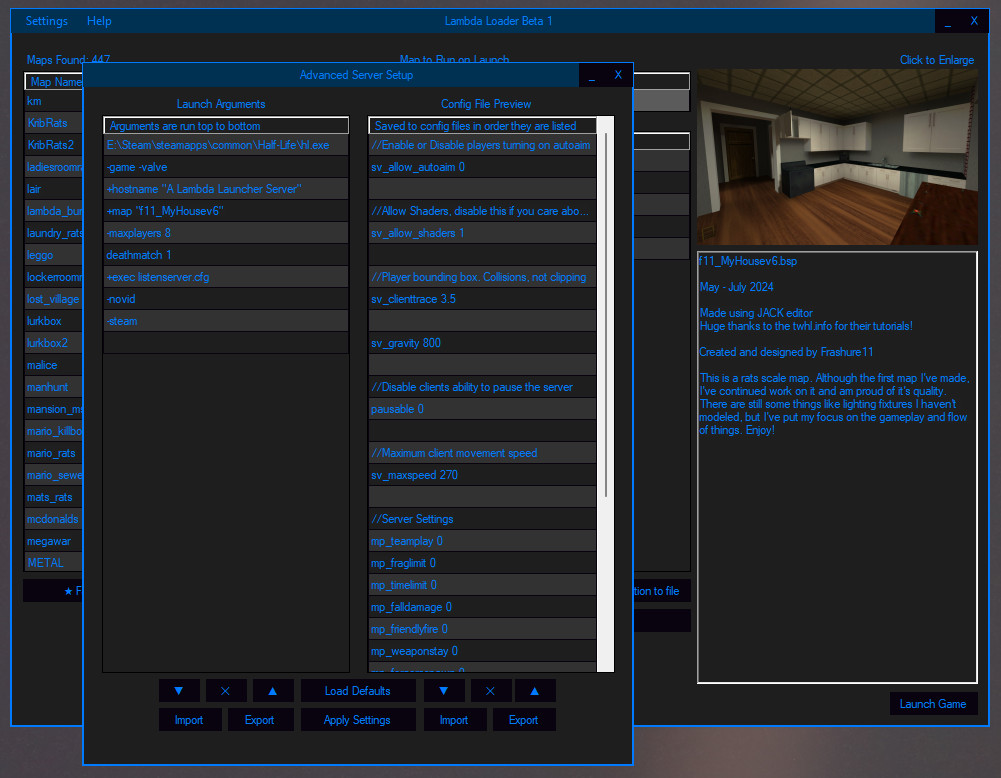1001x778 pixels.
Task: Click Load Defaults for launch arguments
Action: [357, 690]
